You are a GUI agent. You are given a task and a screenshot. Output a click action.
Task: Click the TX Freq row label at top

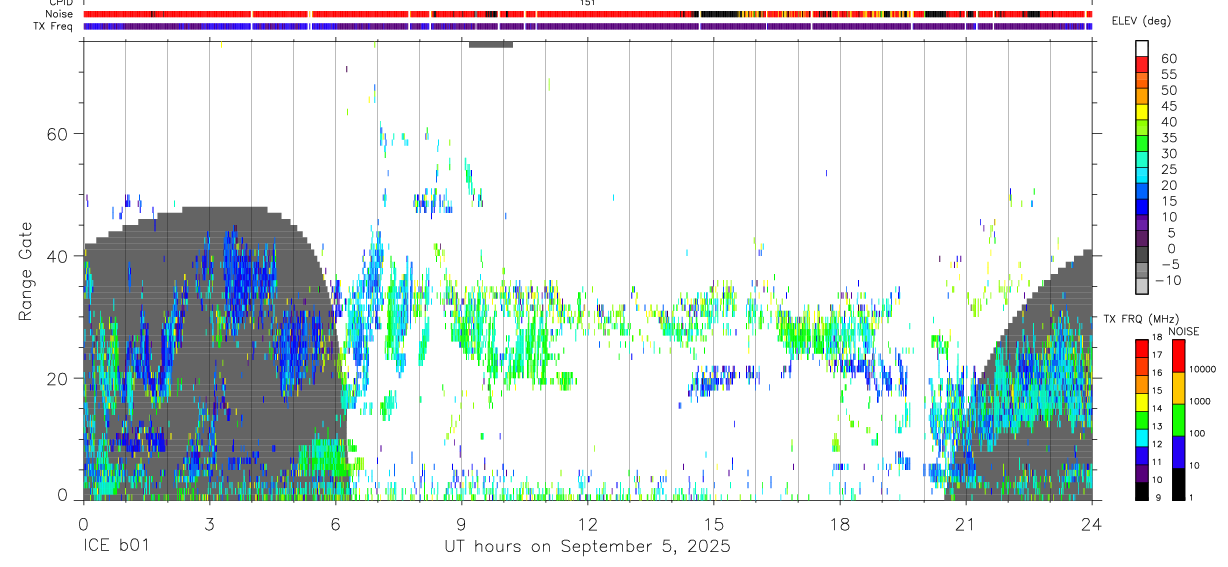(x=53, y=26)
